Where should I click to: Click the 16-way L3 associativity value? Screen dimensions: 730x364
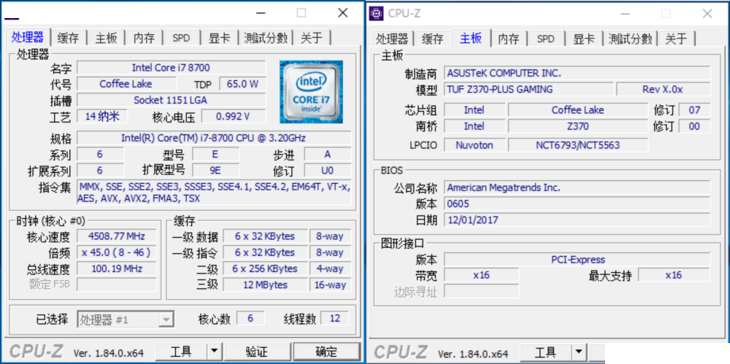click(x=330, y=285)
